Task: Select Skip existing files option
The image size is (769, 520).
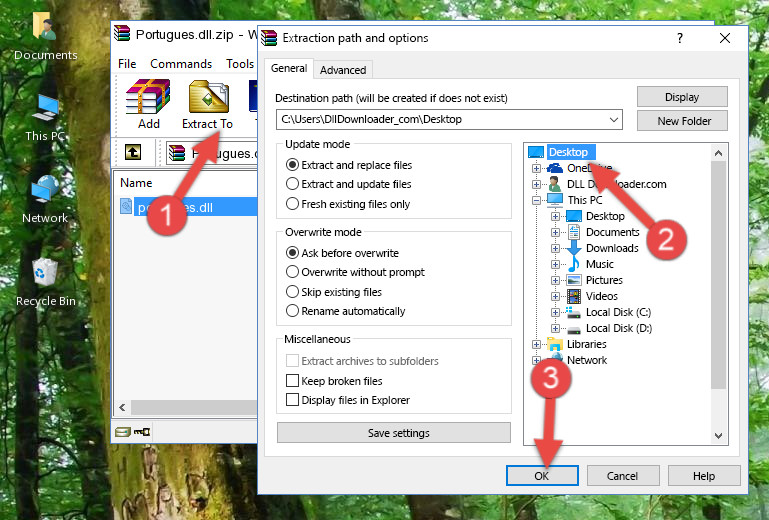Action: pyautogui.click(x=292, y=291)
